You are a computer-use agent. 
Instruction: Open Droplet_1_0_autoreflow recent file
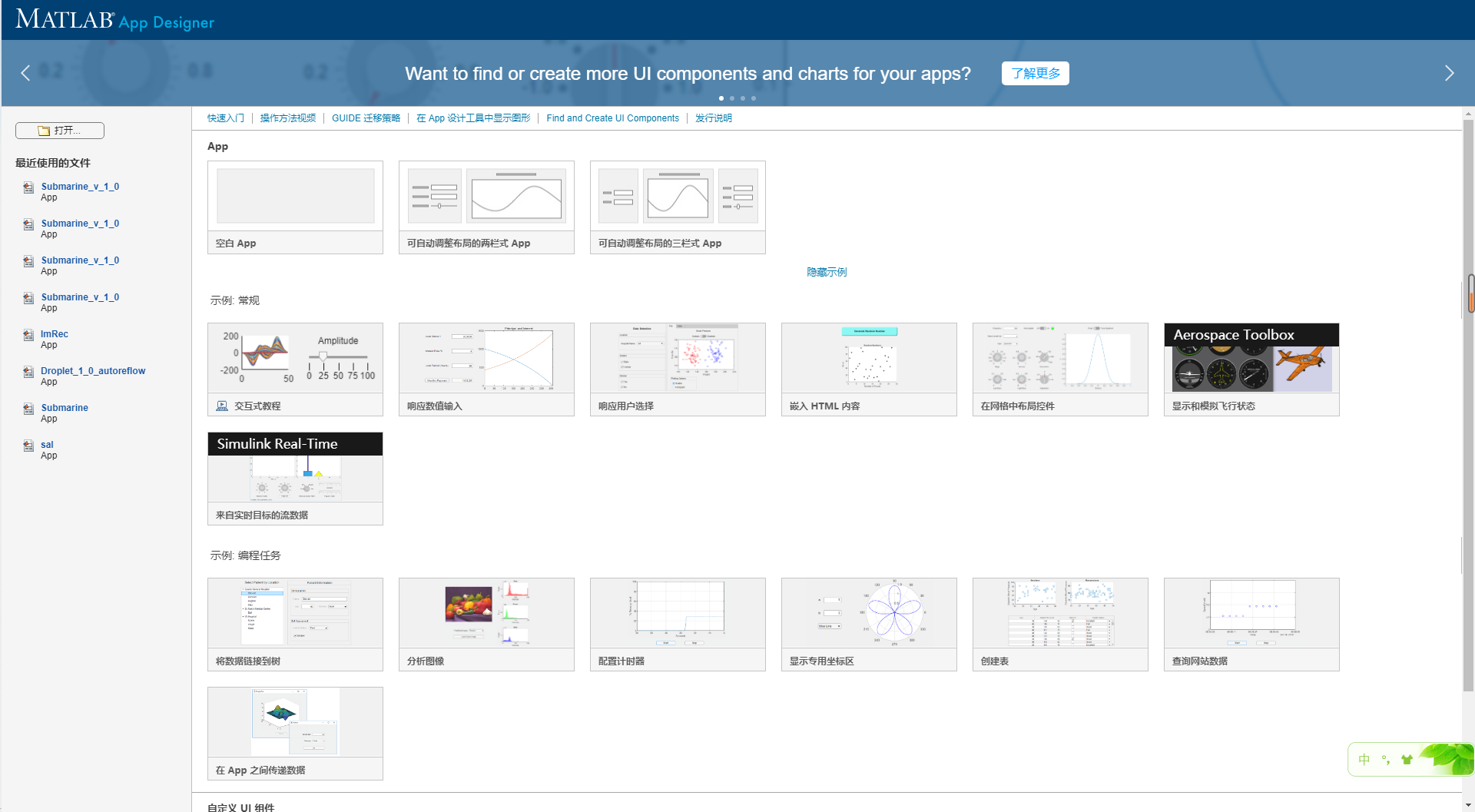coord(93,371)
